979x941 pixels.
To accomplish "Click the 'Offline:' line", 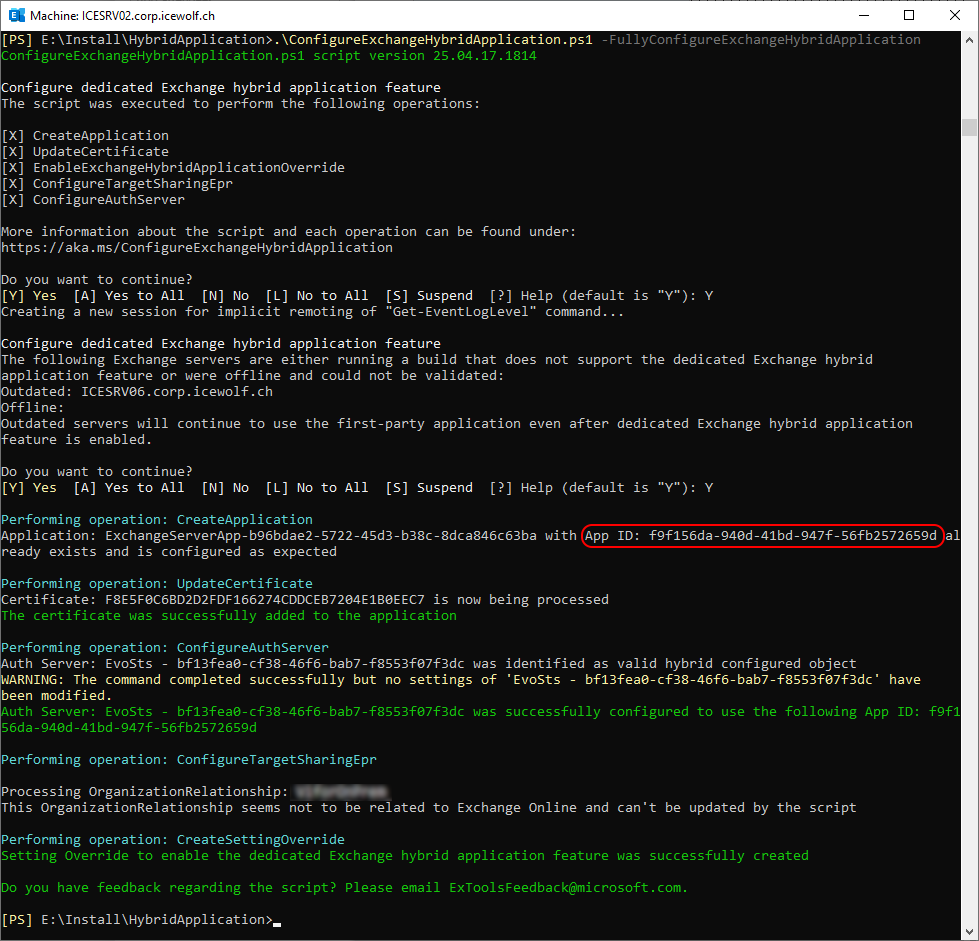I will [x=32, y=408].
